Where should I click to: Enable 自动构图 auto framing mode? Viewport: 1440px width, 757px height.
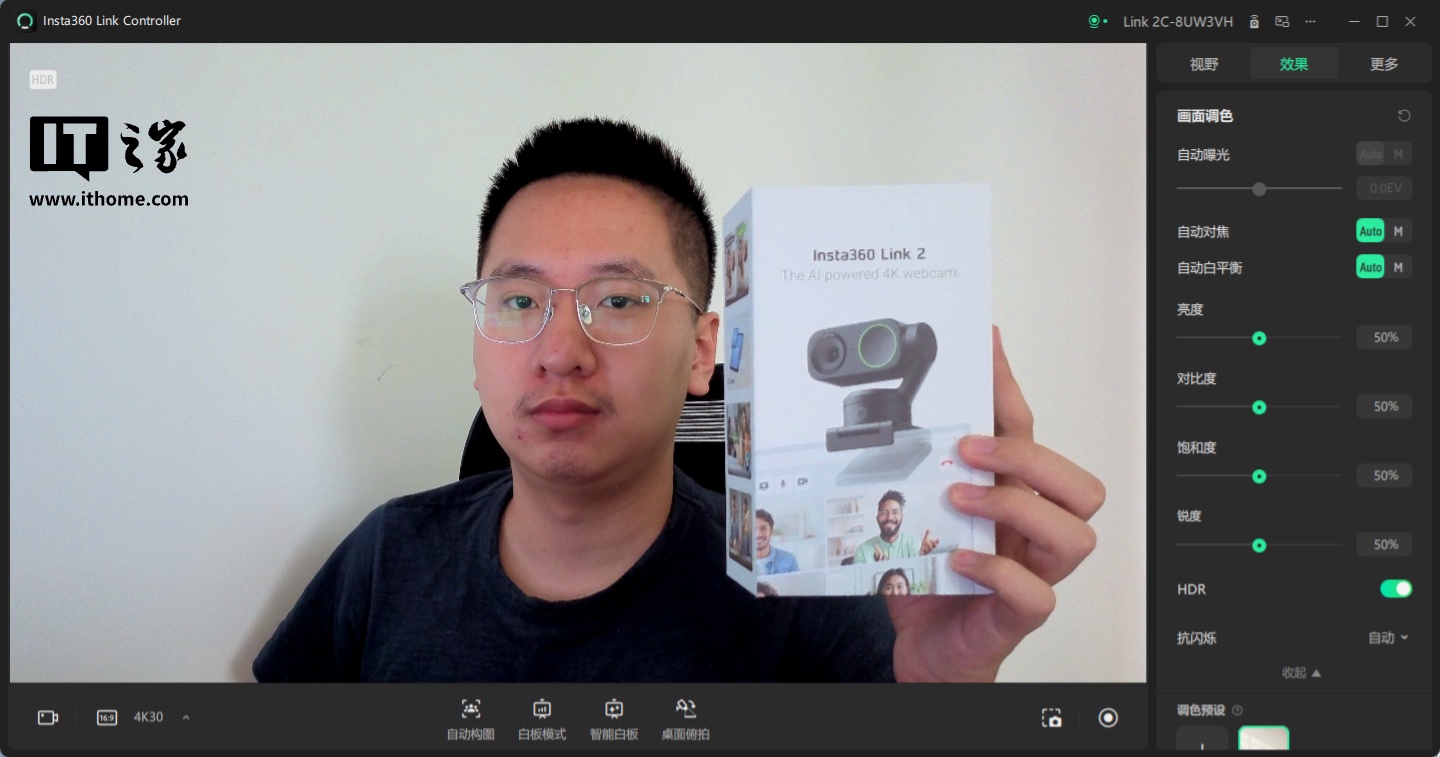point(471,719)
